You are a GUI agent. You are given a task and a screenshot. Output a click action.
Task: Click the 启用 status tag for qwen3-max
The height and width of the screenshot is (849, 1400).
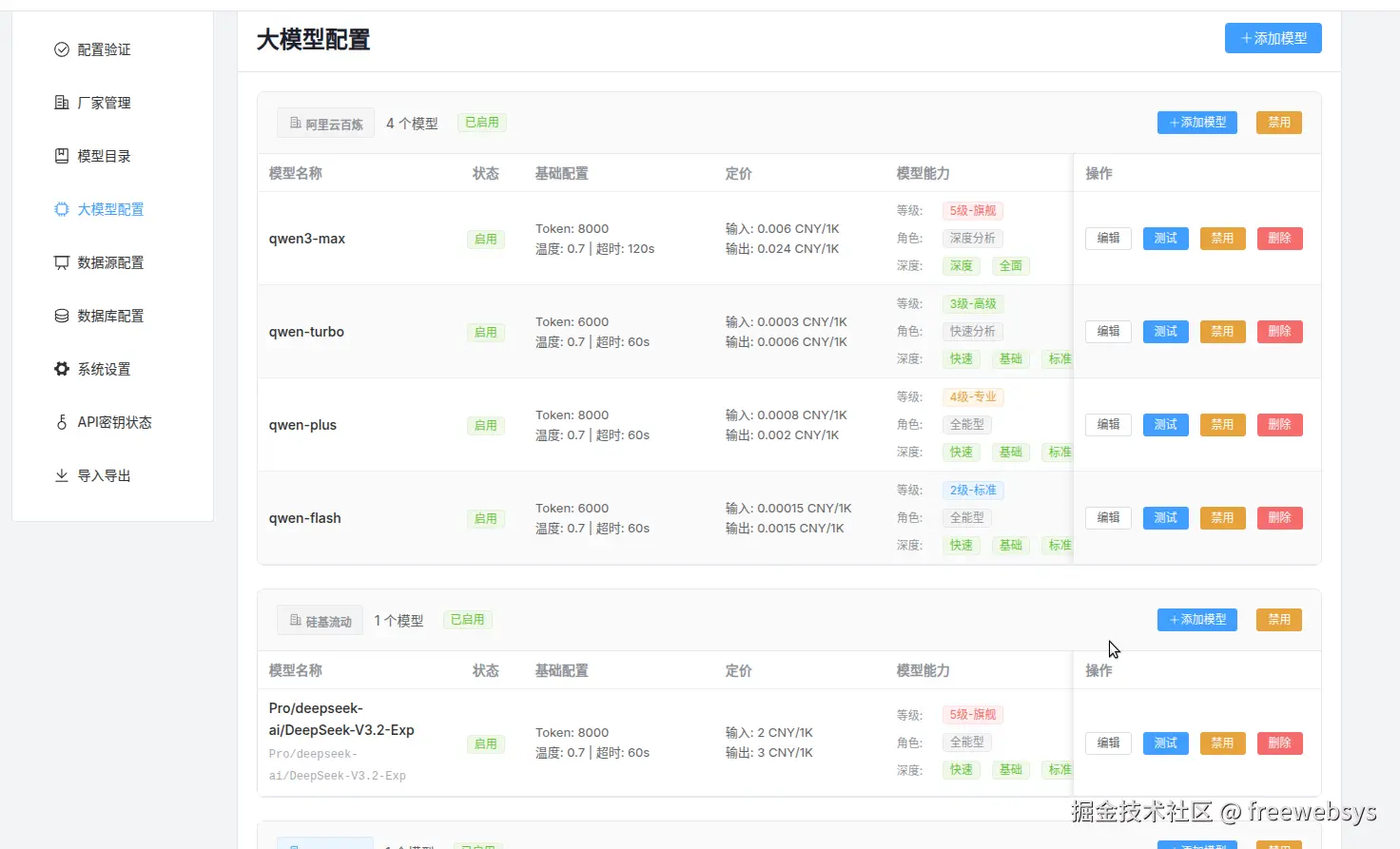[x=485, y=240]
